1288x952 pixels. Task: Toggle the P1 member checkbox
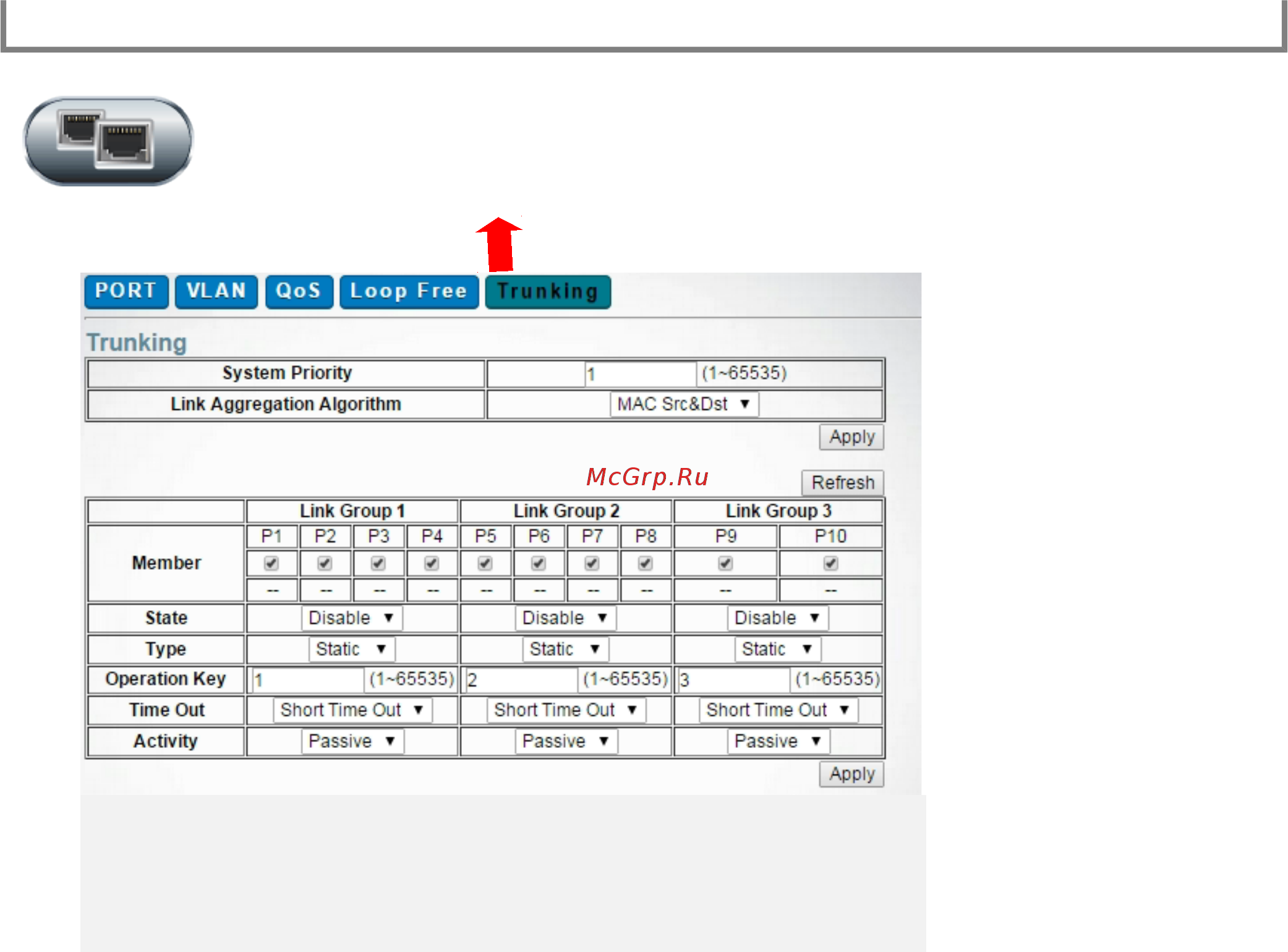pos(271,563)
